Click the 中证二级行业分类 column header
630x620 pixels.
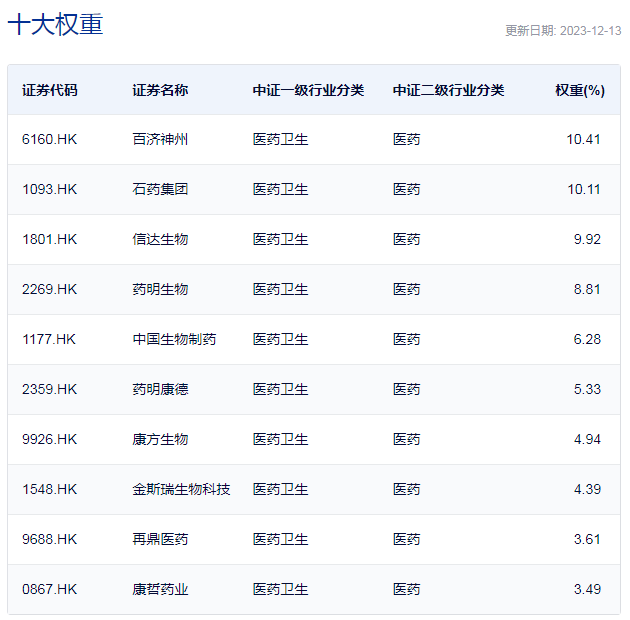click(448, 90)
